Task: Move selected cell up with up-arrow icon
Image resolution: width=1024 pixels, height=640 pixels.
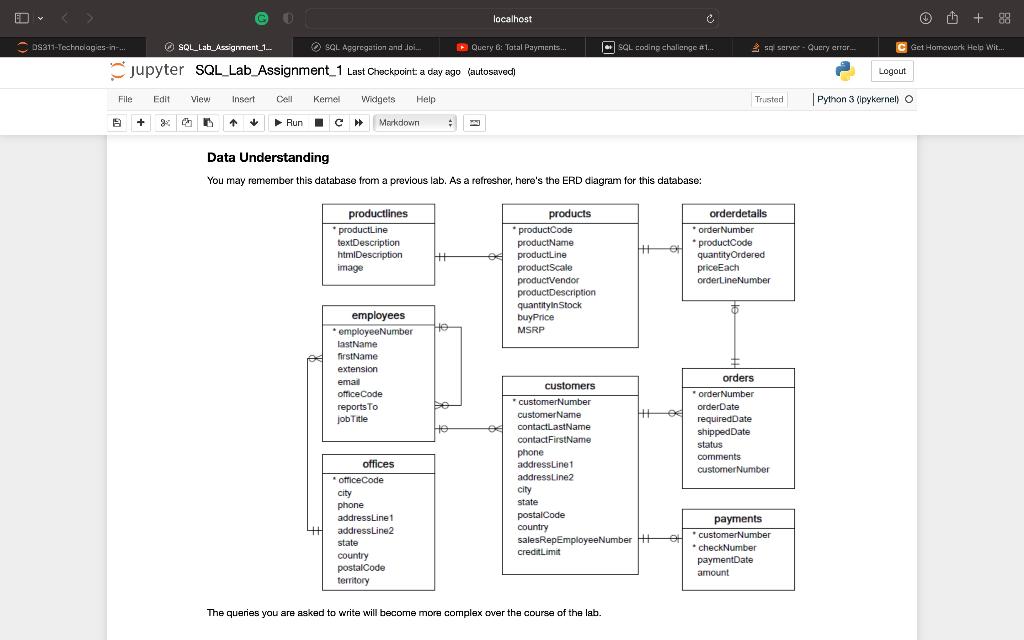Action: point(232,122)
